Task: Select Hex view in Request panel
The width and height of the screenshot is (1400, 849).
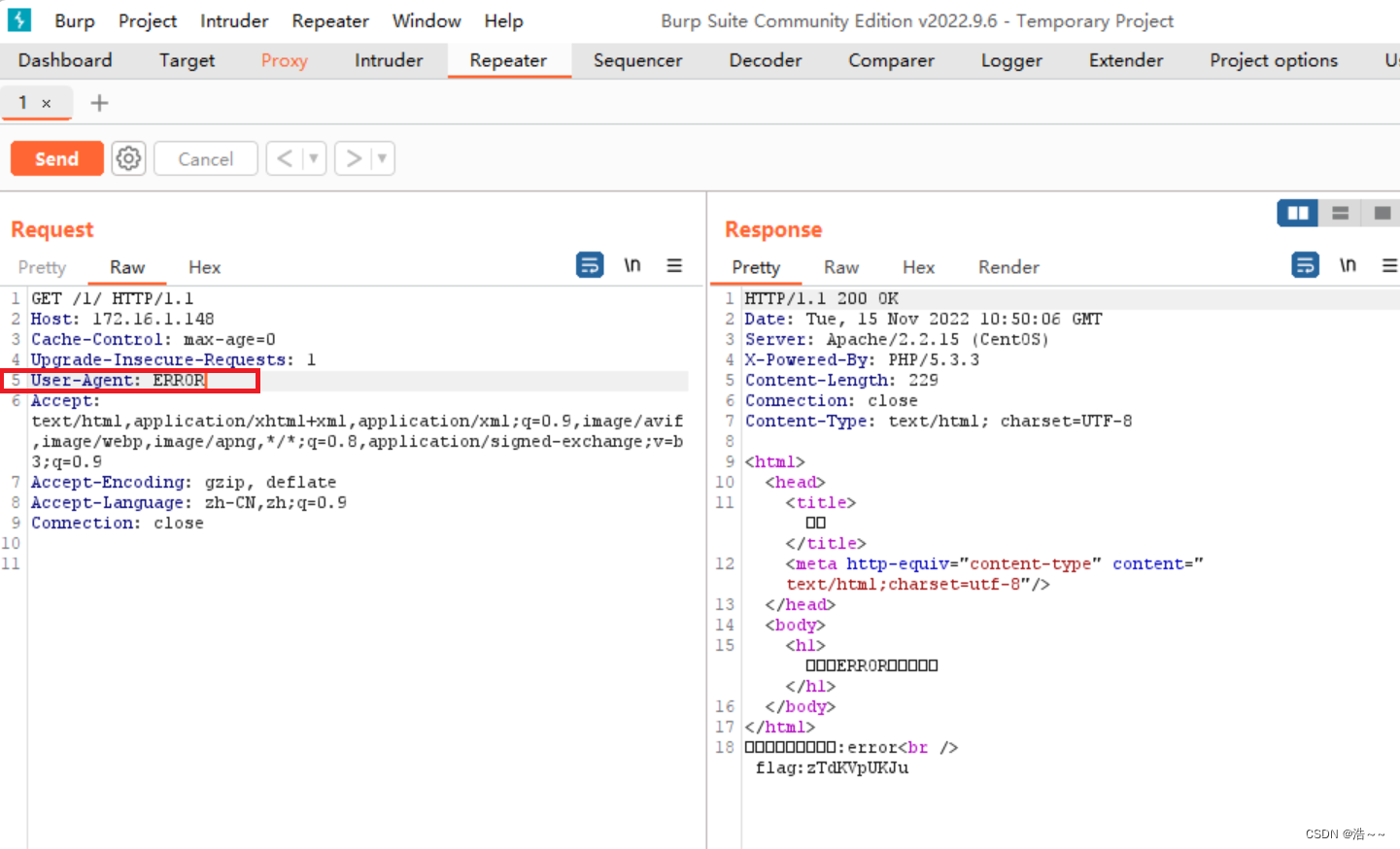Action: 204,267
